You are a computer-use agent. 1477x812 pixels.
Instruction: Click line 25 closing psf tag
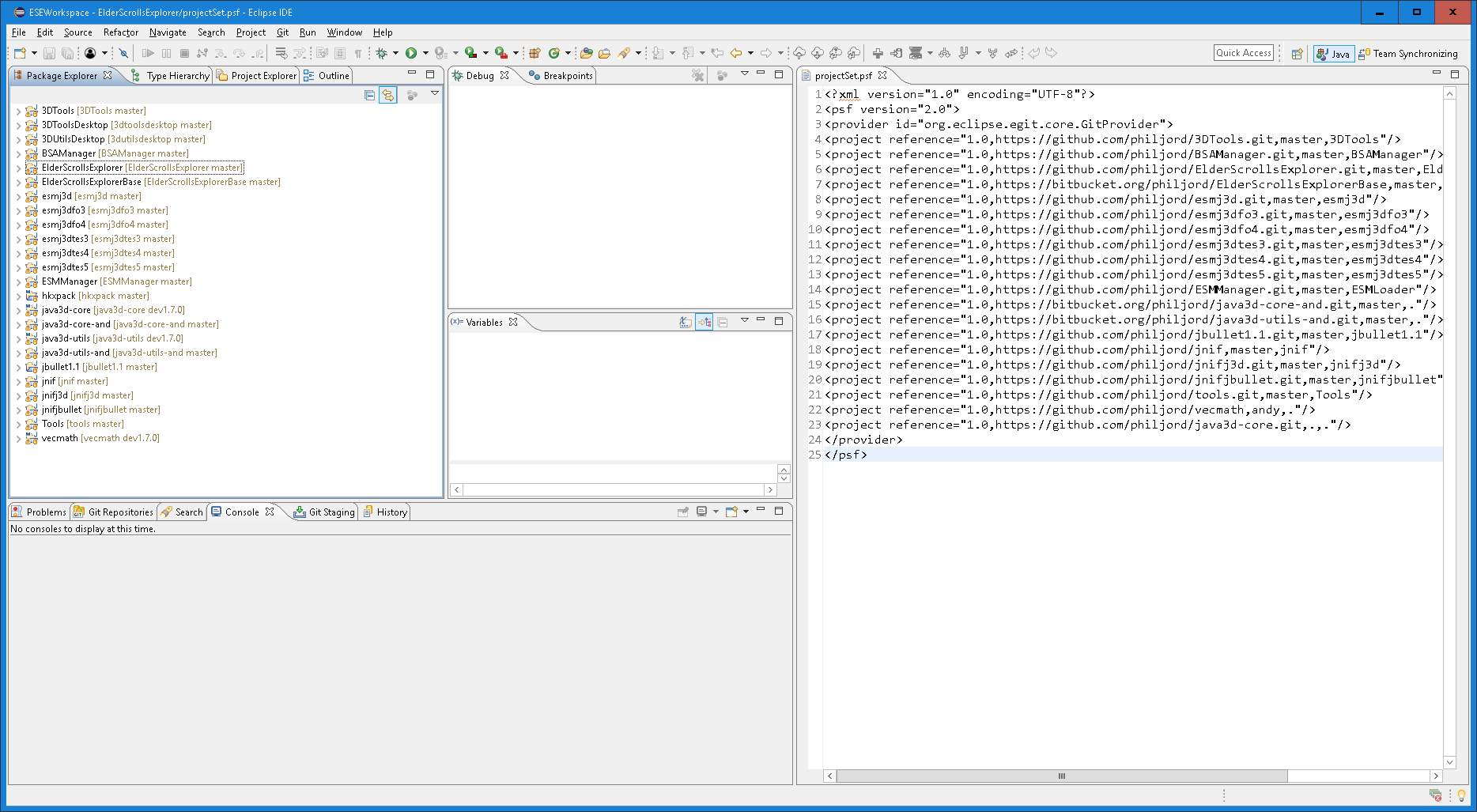(x=846, y=455)
